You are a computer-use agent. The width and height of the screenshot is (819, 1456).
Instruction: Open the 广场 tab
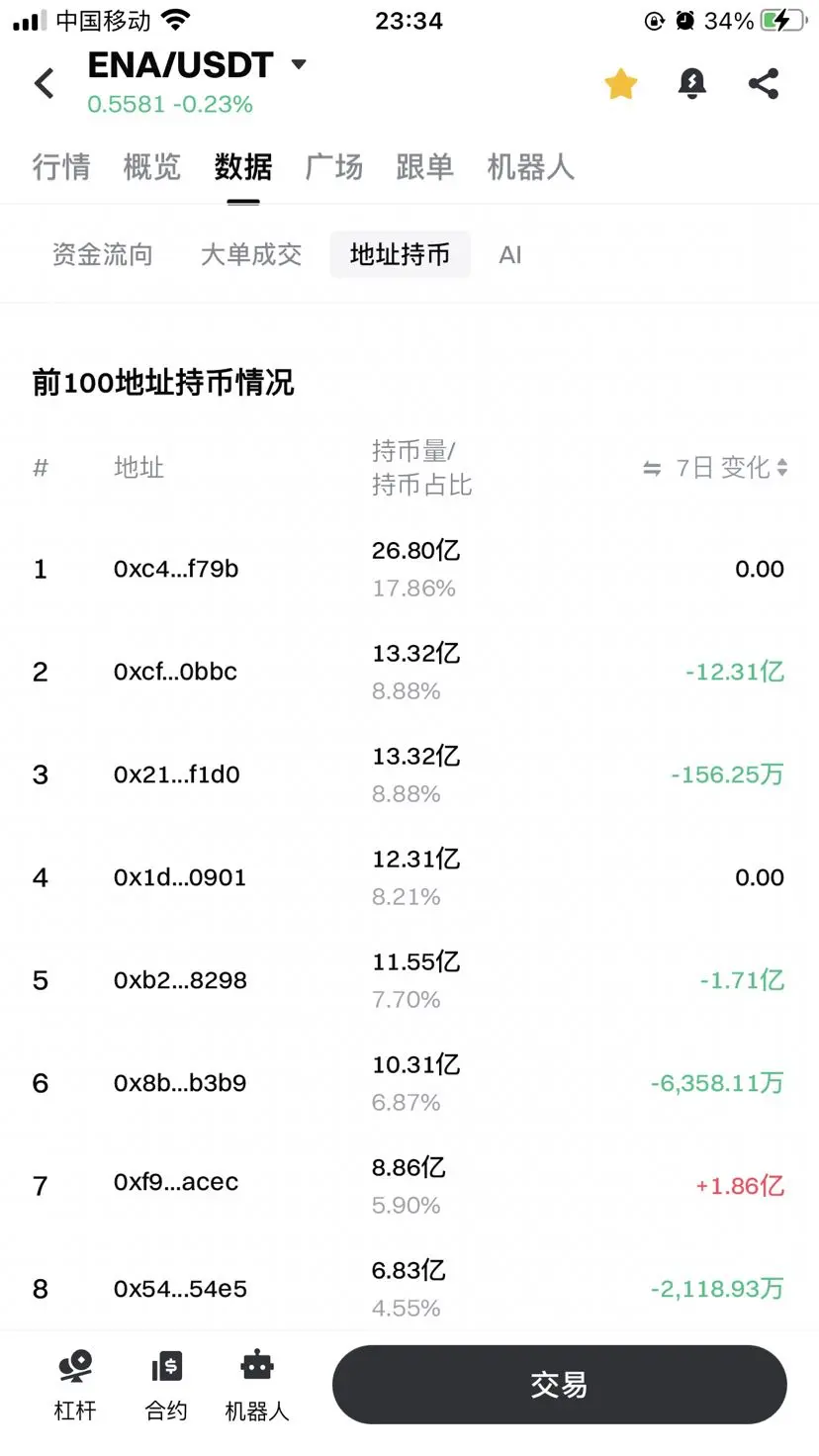[334, 166]
